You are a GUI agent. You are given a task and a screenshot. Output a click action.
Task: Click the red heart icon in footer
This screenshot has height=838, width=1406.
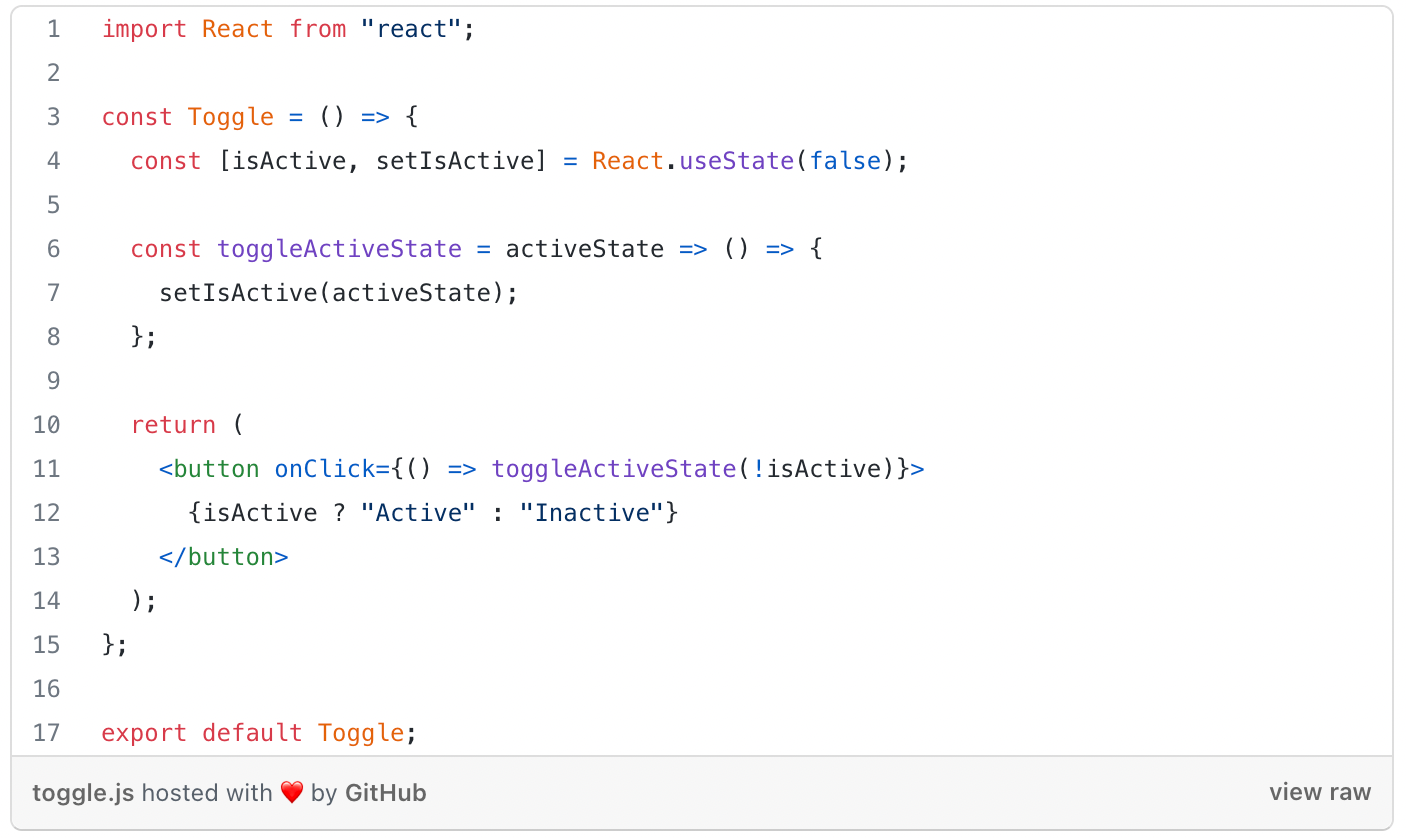[291, 793]
